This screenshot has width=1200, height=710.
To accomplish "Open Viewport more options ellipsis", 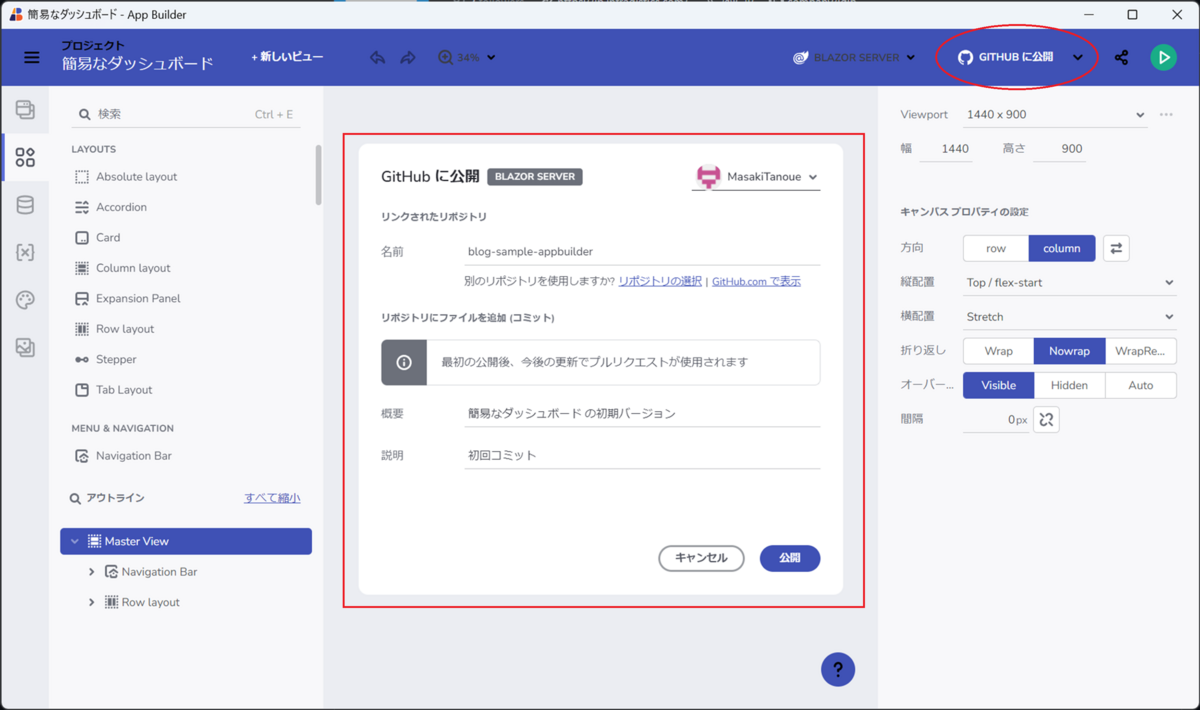I will tap(1166, 115).
